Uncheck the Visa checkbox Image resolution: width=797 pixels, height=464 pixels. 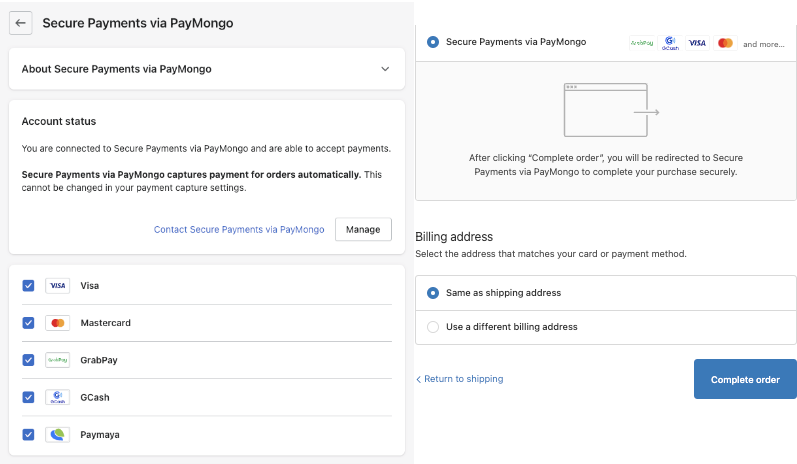point(28,286)
